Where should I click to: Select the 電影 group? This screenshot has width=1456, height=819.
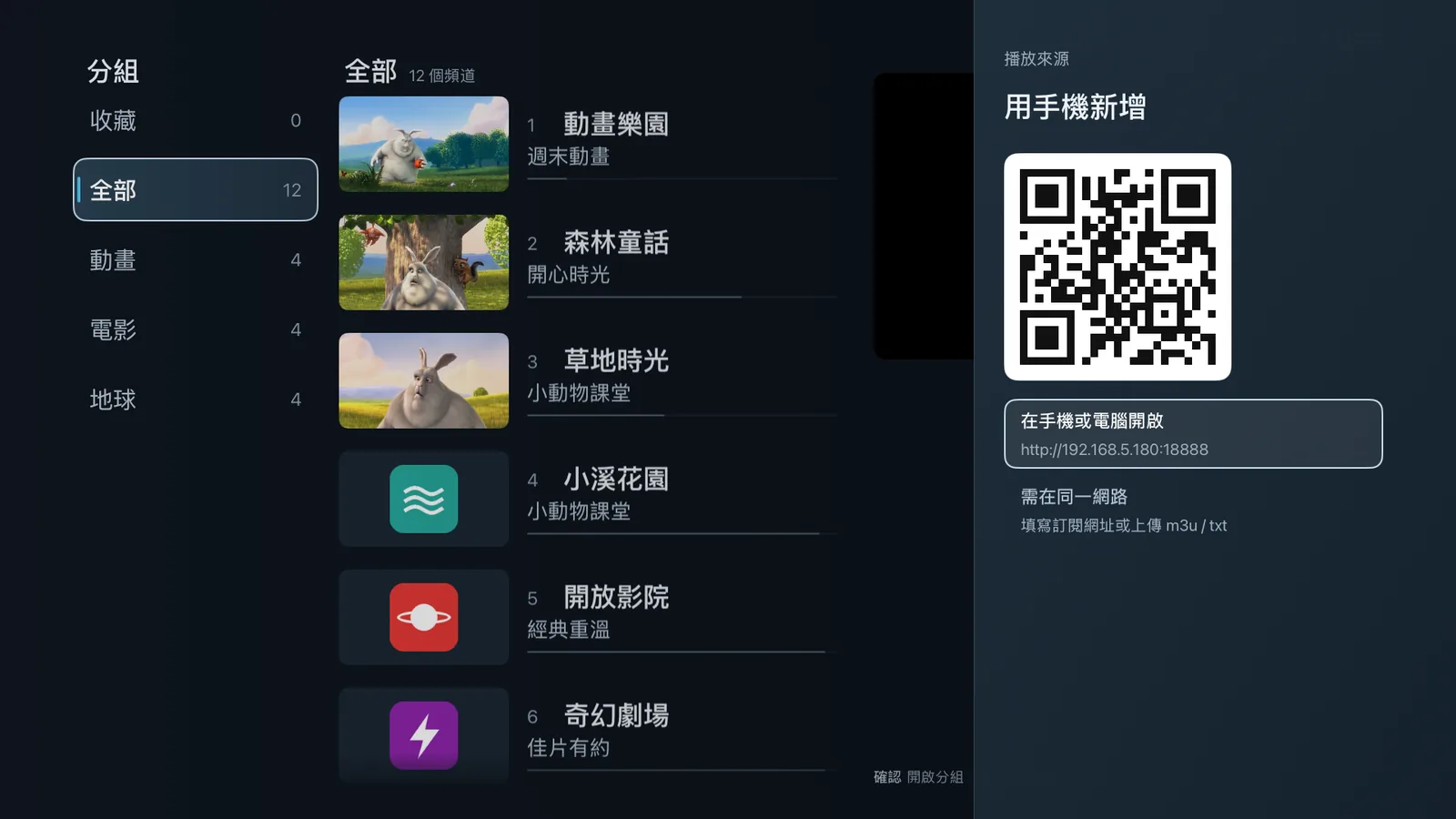tap(196, 329)
